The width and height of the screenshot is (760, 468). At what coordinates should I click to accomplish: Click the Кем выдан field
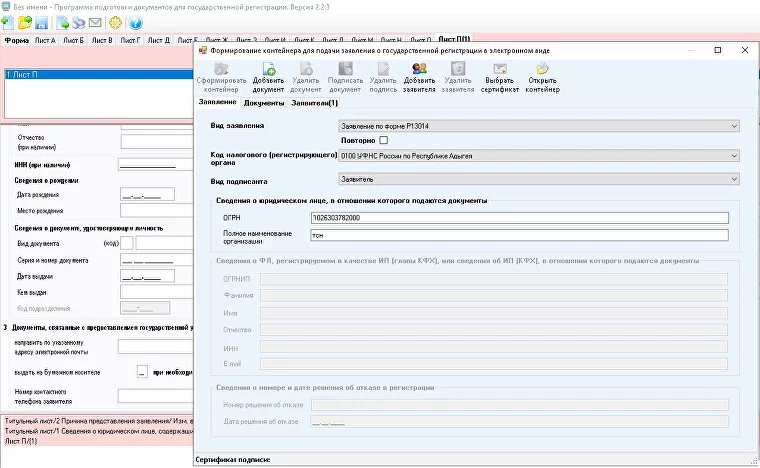click(157, 292)
